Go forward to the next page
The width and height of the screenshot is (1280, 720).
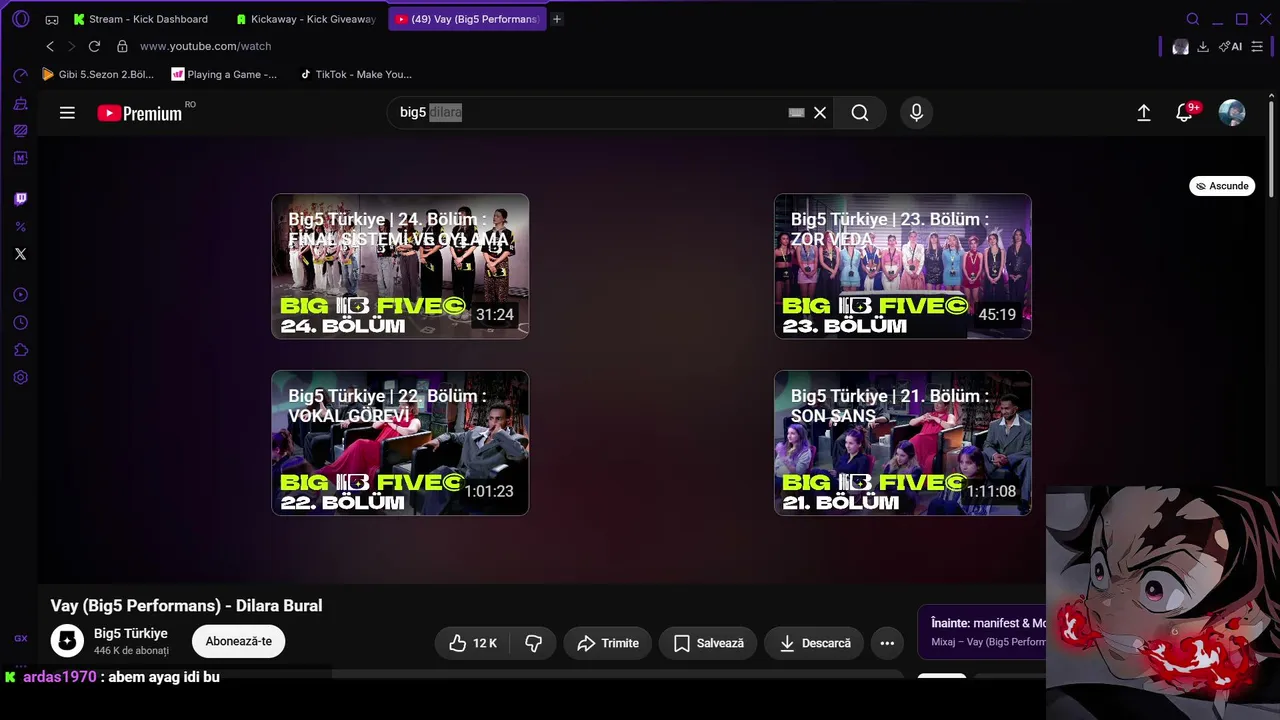coord(72,46)
